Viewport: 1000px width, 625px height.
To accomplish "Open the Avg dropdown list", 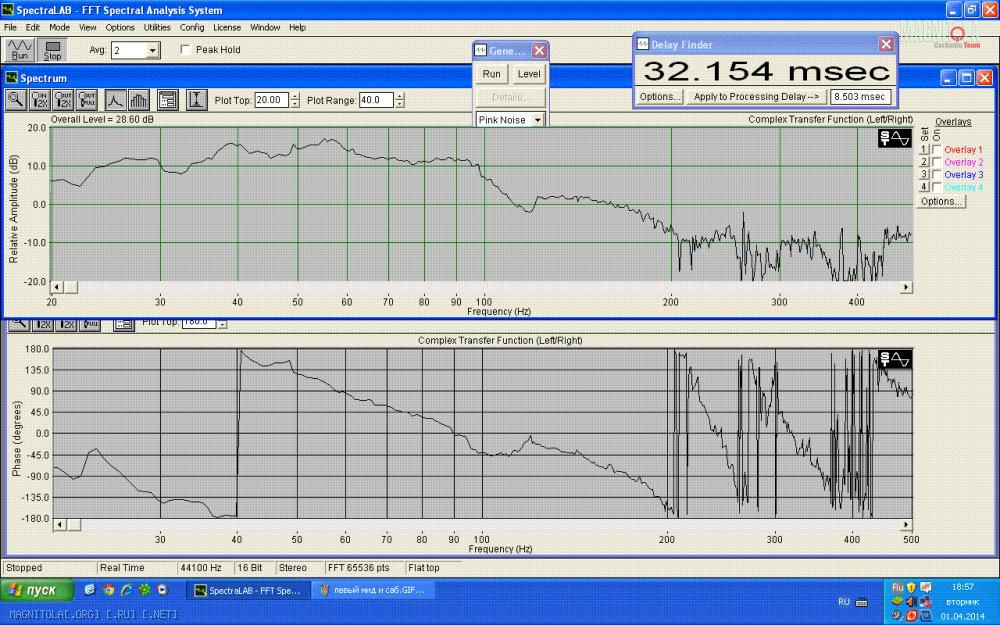I will coord(152,50).
